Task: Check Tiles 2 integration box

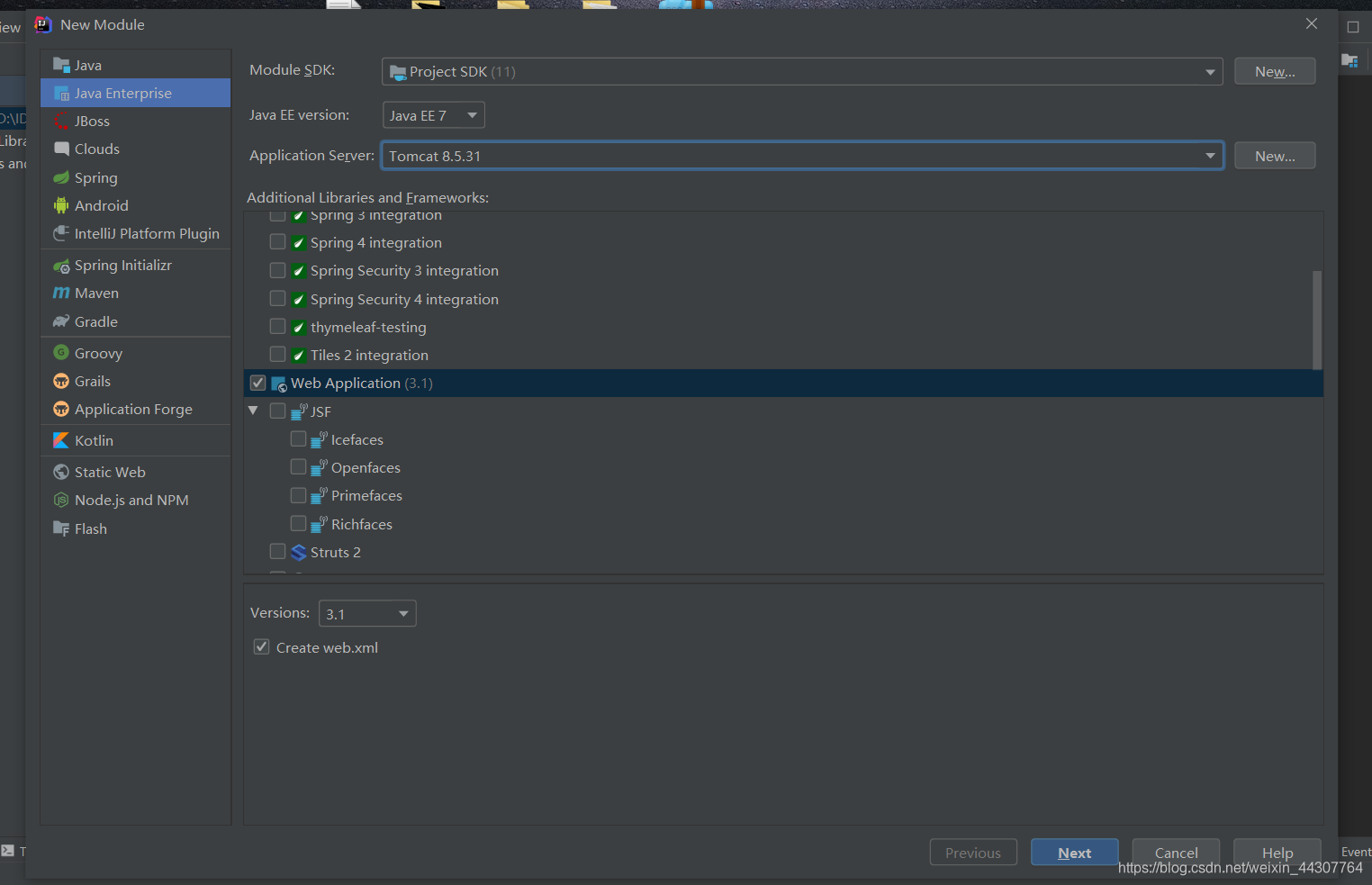Action: coord(278,354)
